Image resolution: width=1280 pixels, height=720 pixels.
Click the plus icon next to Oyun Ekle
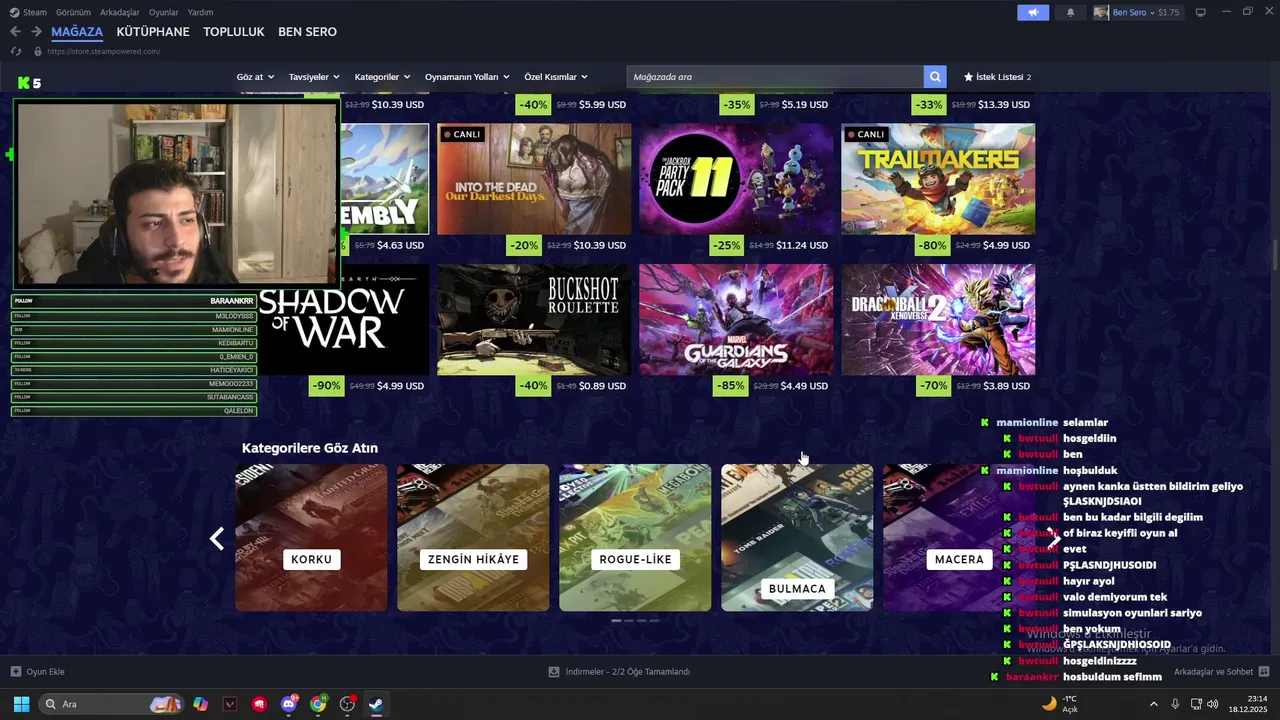15,672
